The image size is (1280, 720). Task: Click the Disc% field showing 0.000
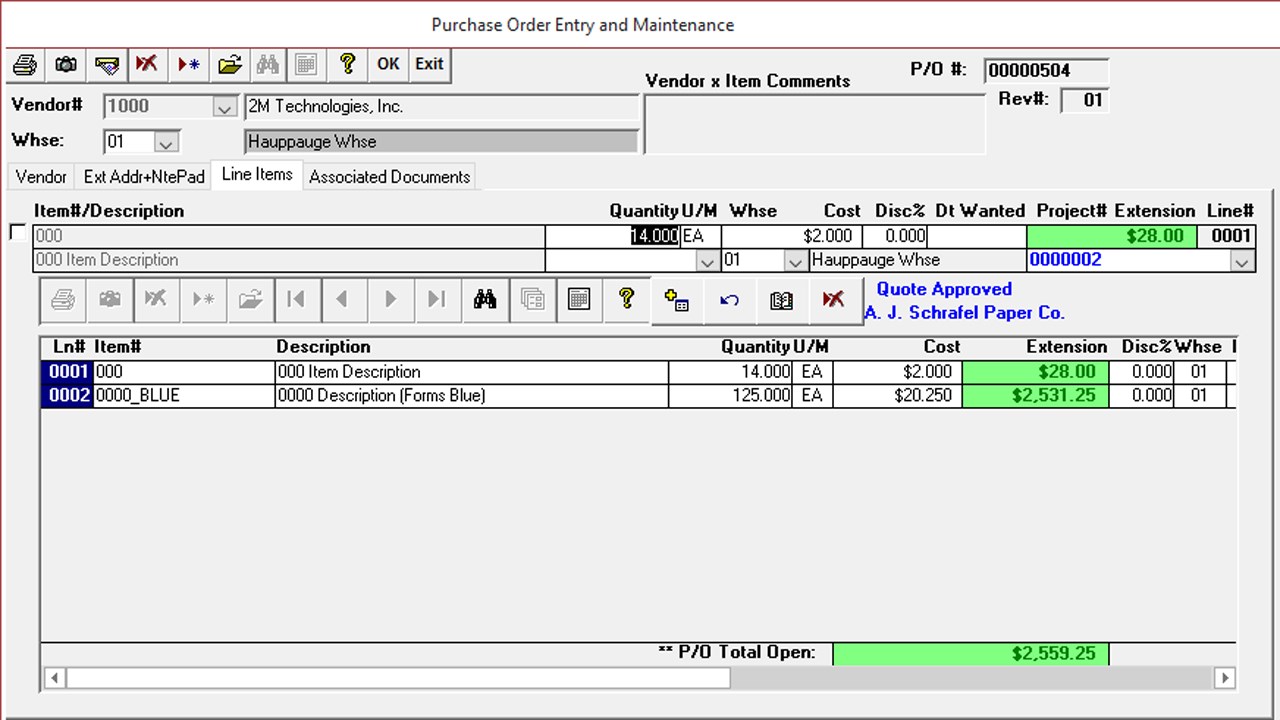click(893, 236)
